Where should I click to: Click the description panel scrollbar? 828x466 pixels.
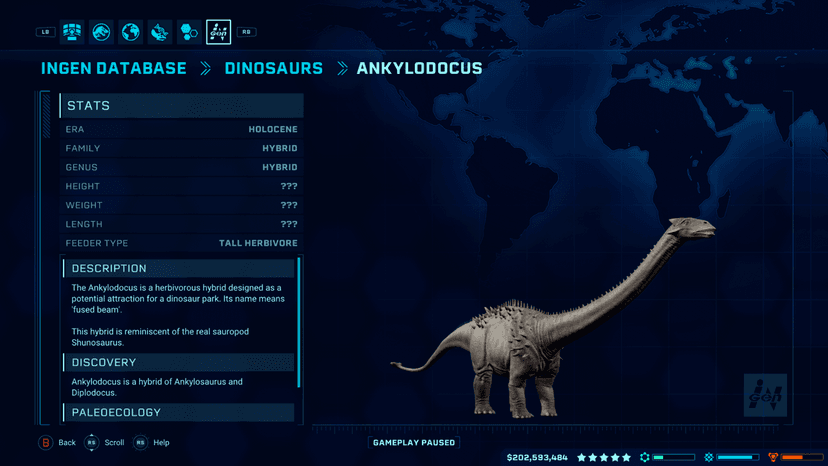299,322
